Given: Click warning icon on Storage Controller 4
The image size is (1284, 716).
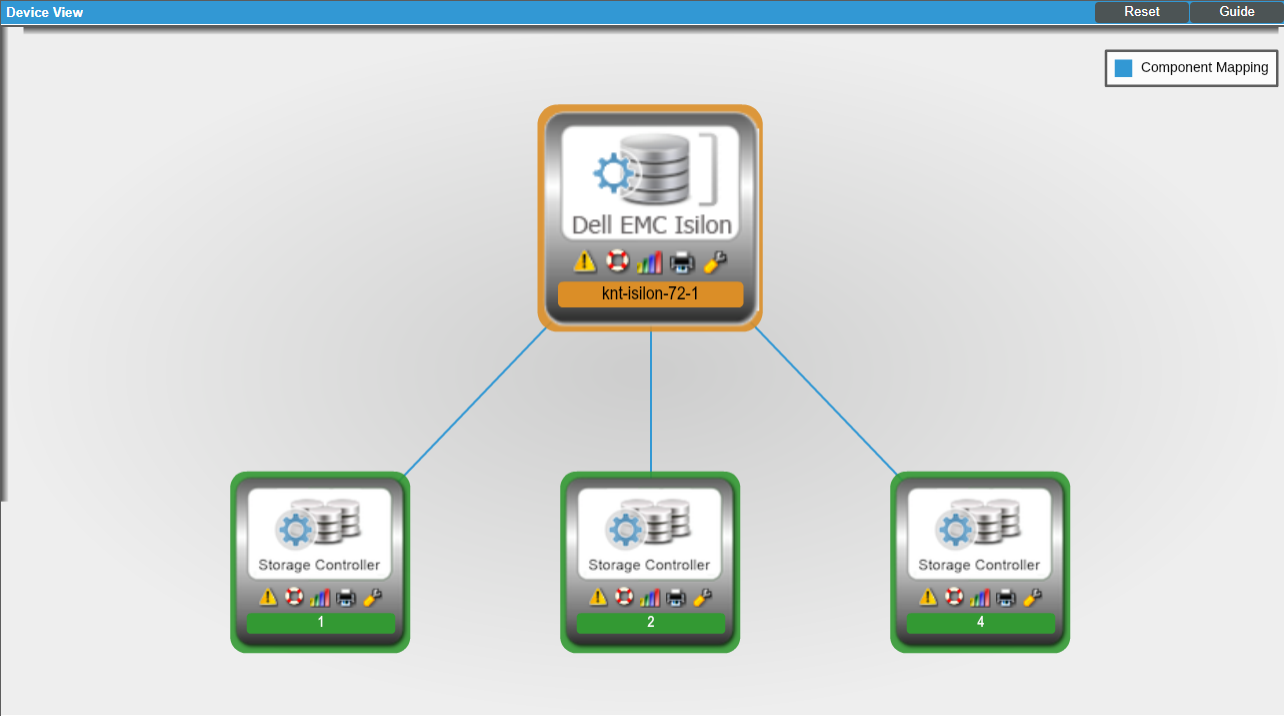Looking at the screenshot, I should [x=928, y=597].
